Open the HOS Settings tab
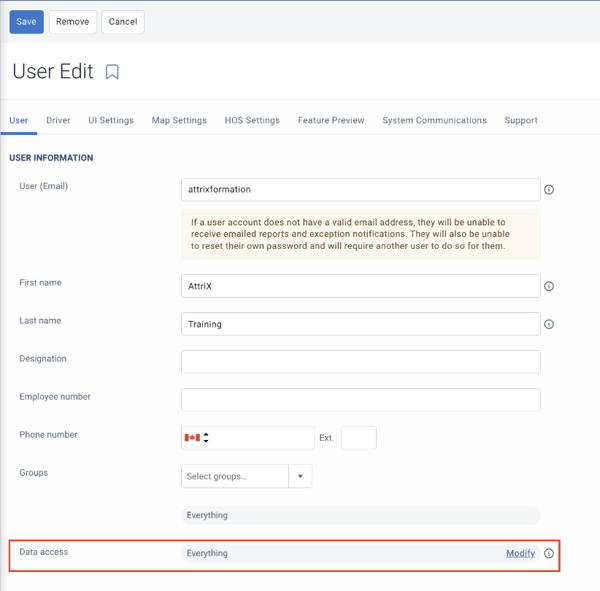The width and height of the screenshot is (600, 591). pos(252,120)
